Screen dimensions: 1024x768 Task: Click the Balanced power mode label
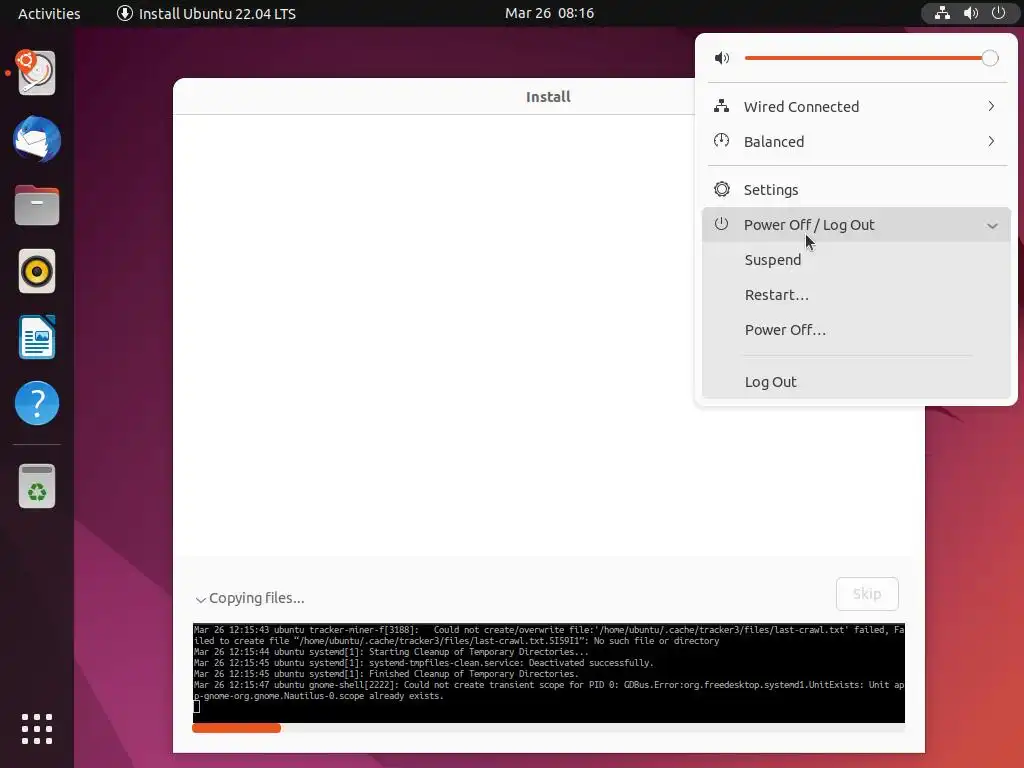point(774,142)
